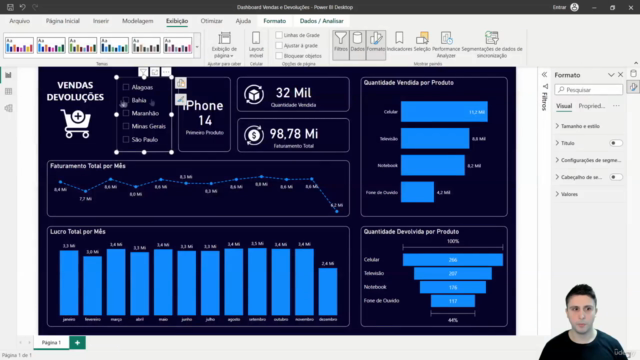
Task: Click the Undo arrow in title bar
Action: 22,7
